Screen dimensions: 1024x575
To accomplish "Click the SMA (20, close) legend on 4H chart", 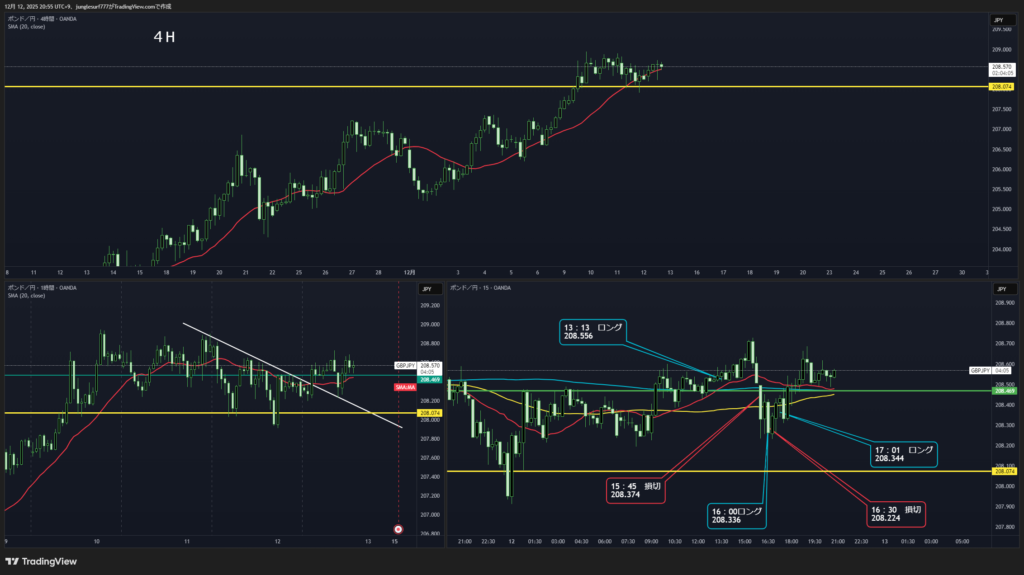I will pyautogui.click(x=27, y=27).
